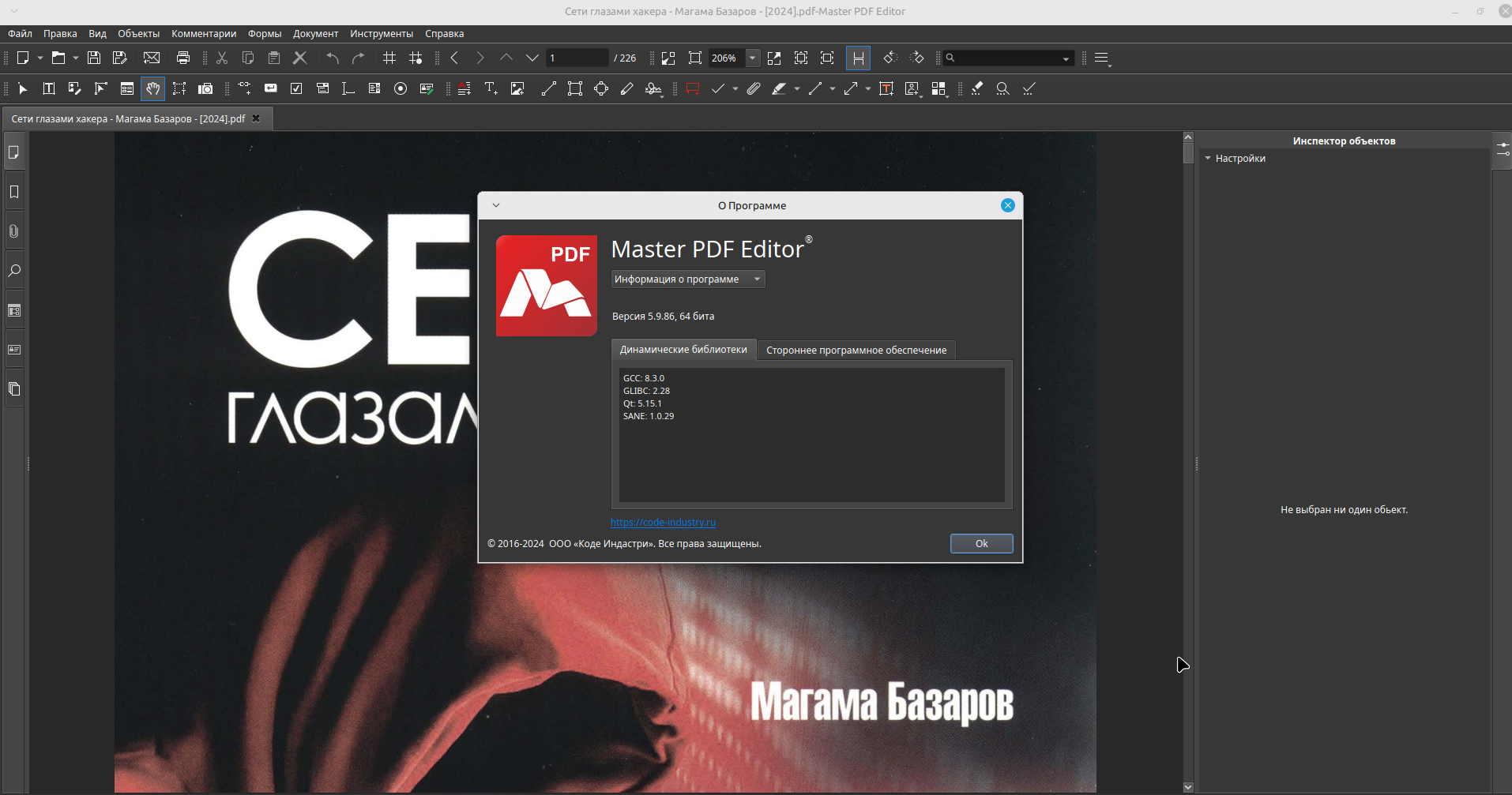This screenshot has height=795, width=1512.
Task: Click the vertical scrollbar down arrow
Action: [1188, 787]
